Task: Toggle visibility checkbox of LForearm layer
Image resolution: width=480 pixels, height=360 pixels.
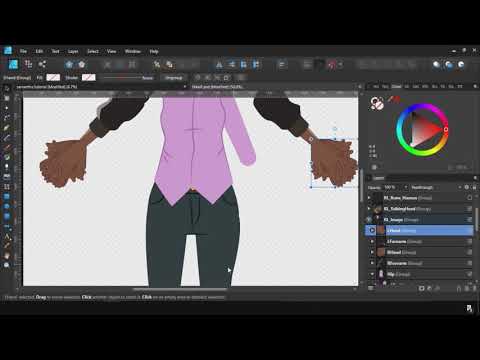Action: pos(469,241)
